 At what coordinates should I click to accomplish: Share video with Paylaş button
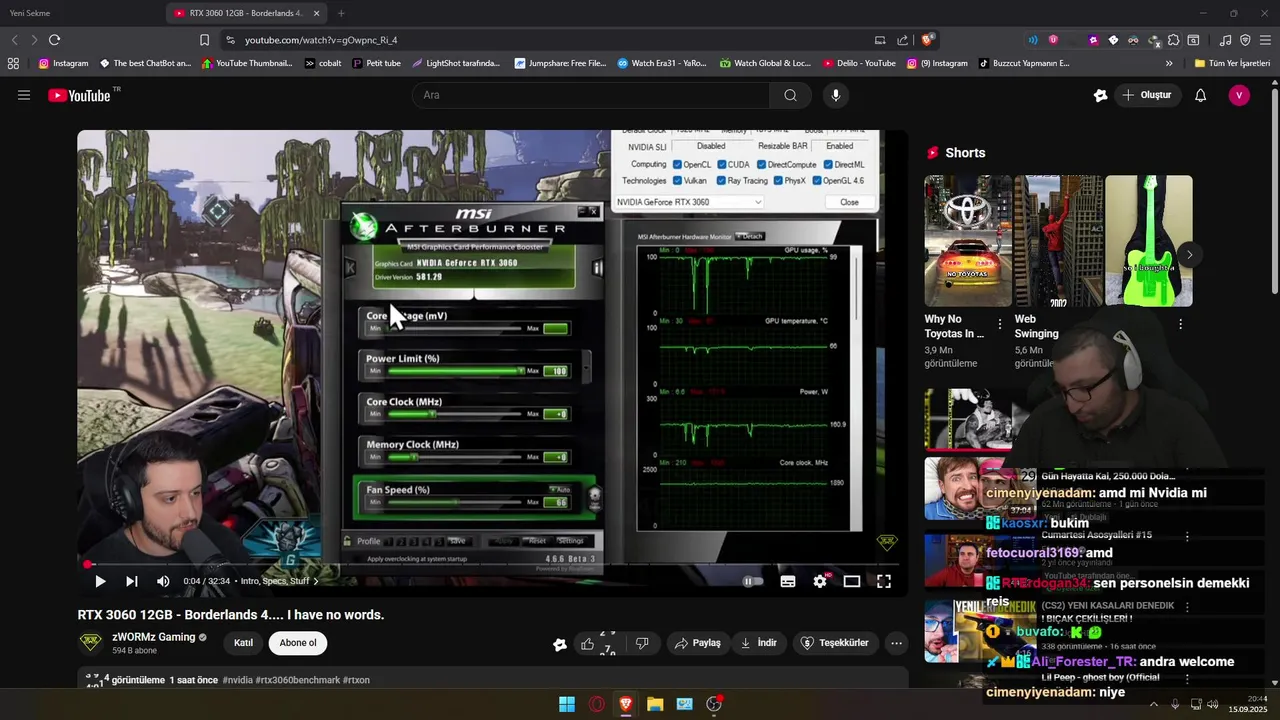coord(697,643)
